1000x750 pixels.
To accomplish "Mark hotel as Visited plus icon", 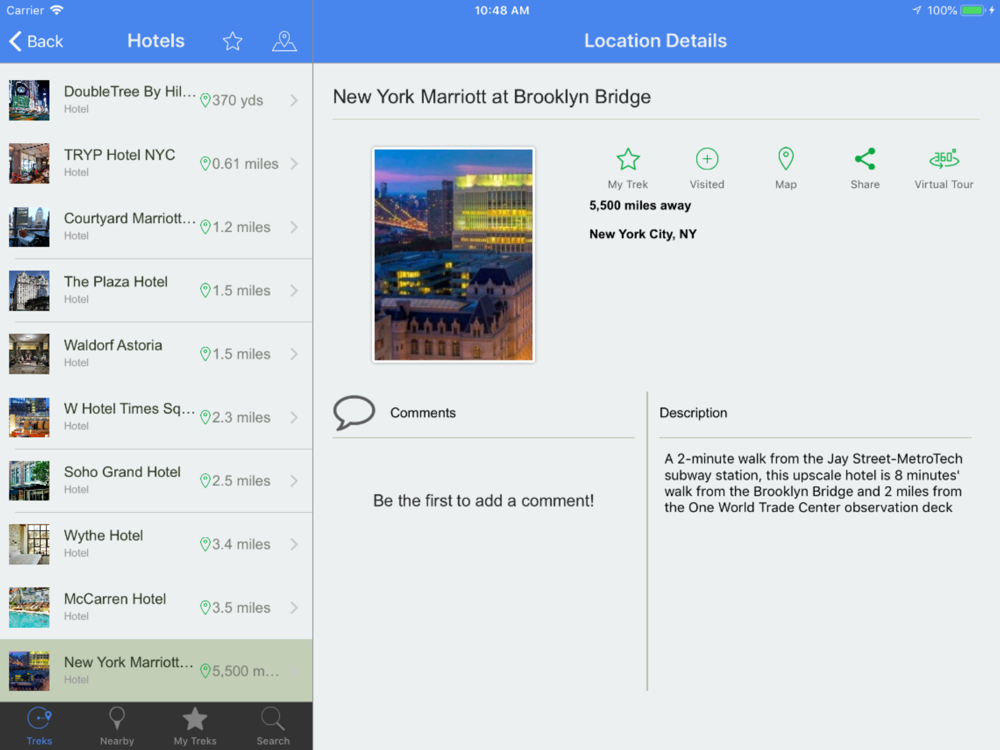I will pyautogui.click(x=707, y=159).
